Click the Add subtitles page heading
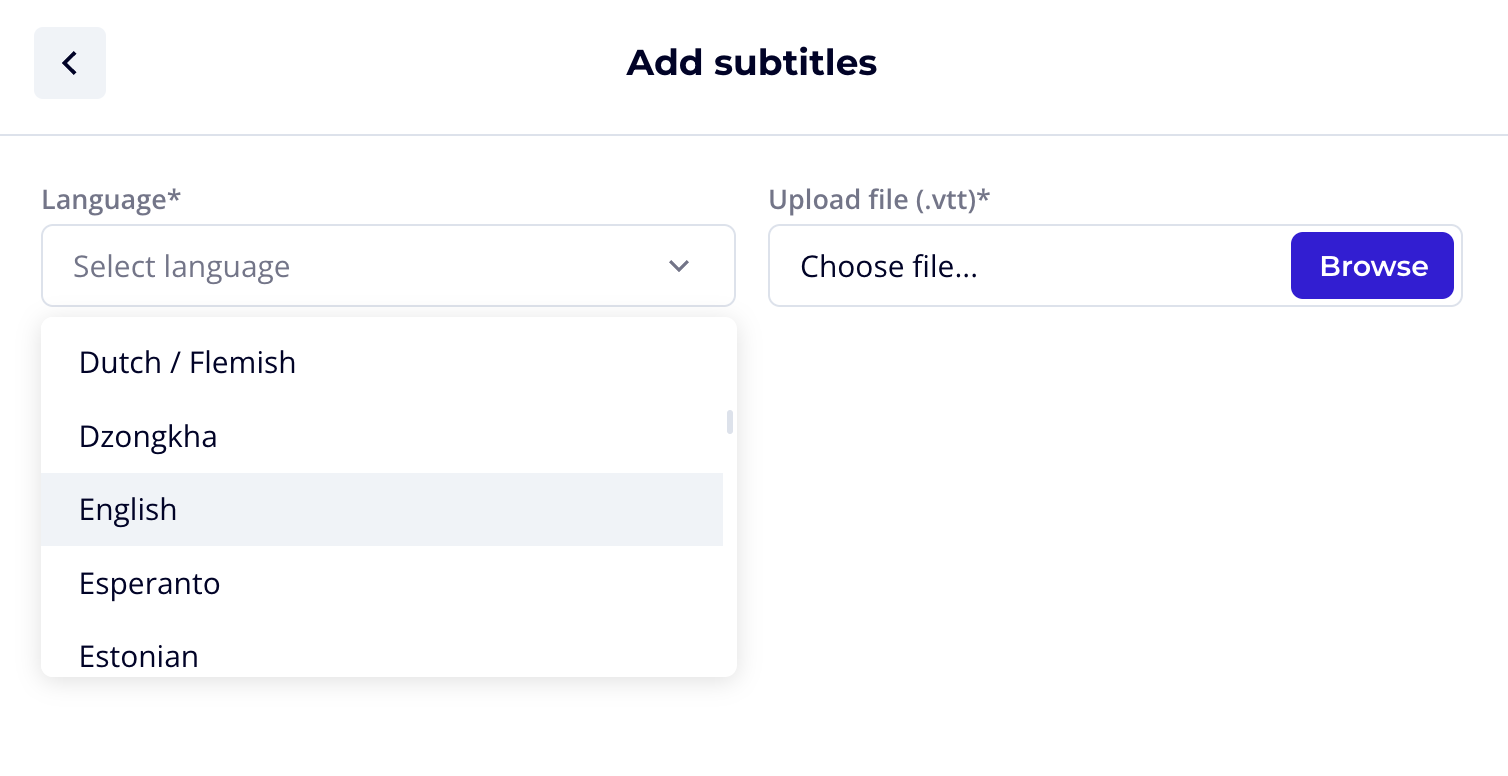This screenshot has width=1508, height=776. tap(752, 63)
